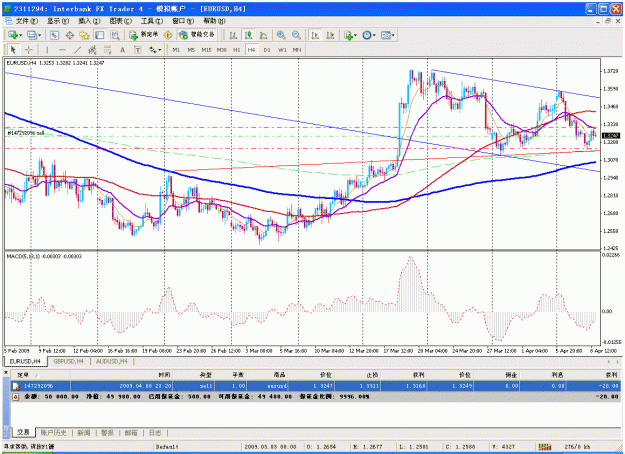625x454 pixels.
Task: Select the horizontal line drawing tool
Action: coord(62,50)
